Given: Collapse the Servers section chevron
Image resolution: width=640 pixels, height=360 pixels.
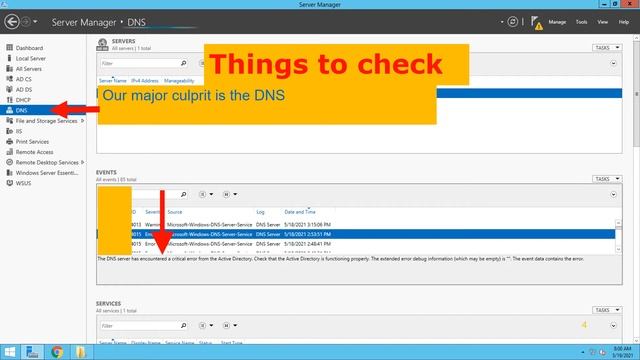Looking at the screenshot, I should (613, 63).
